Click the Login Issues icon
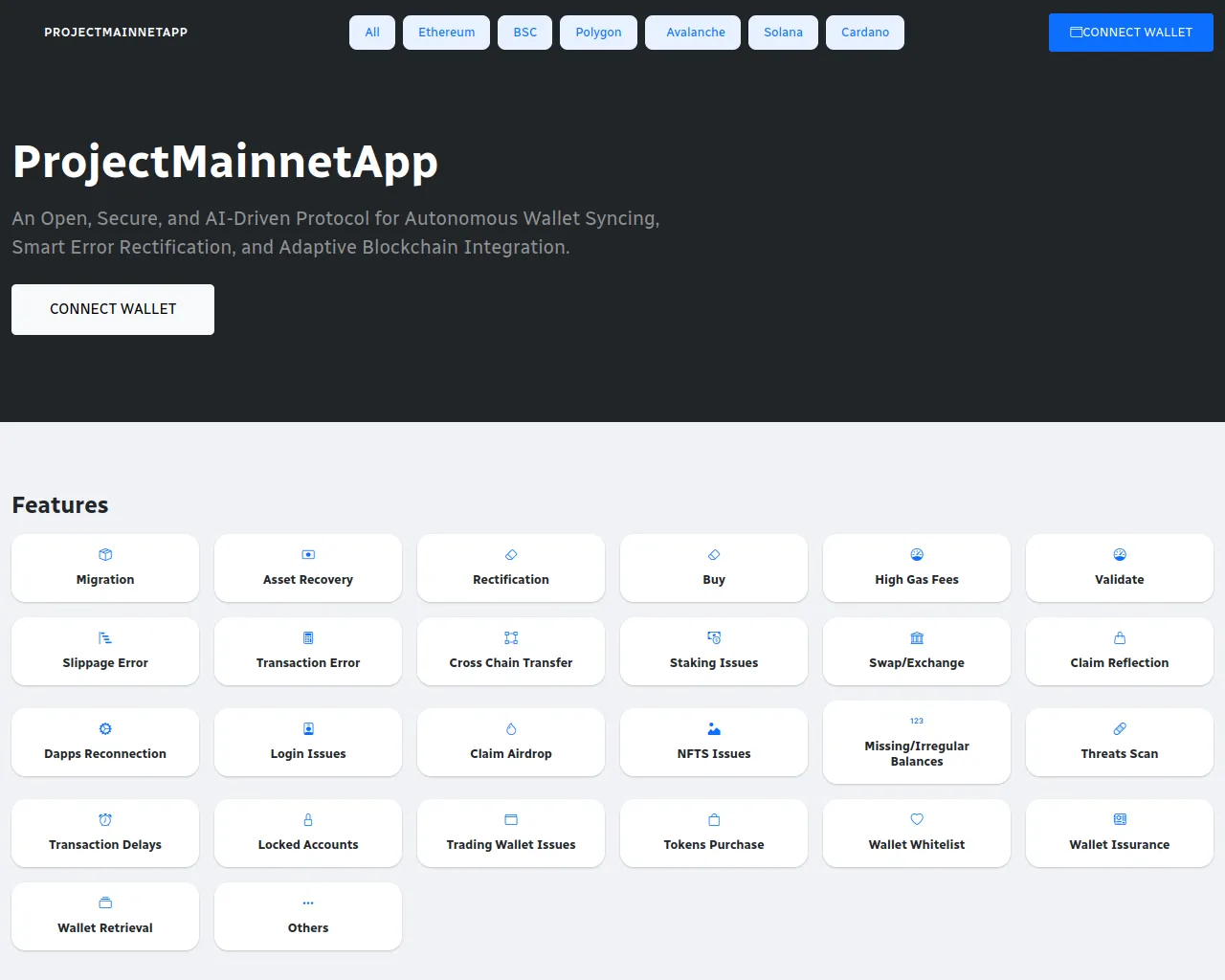Image resolution: width=1225 pixels, height=980 pixels. click(308, 729)
